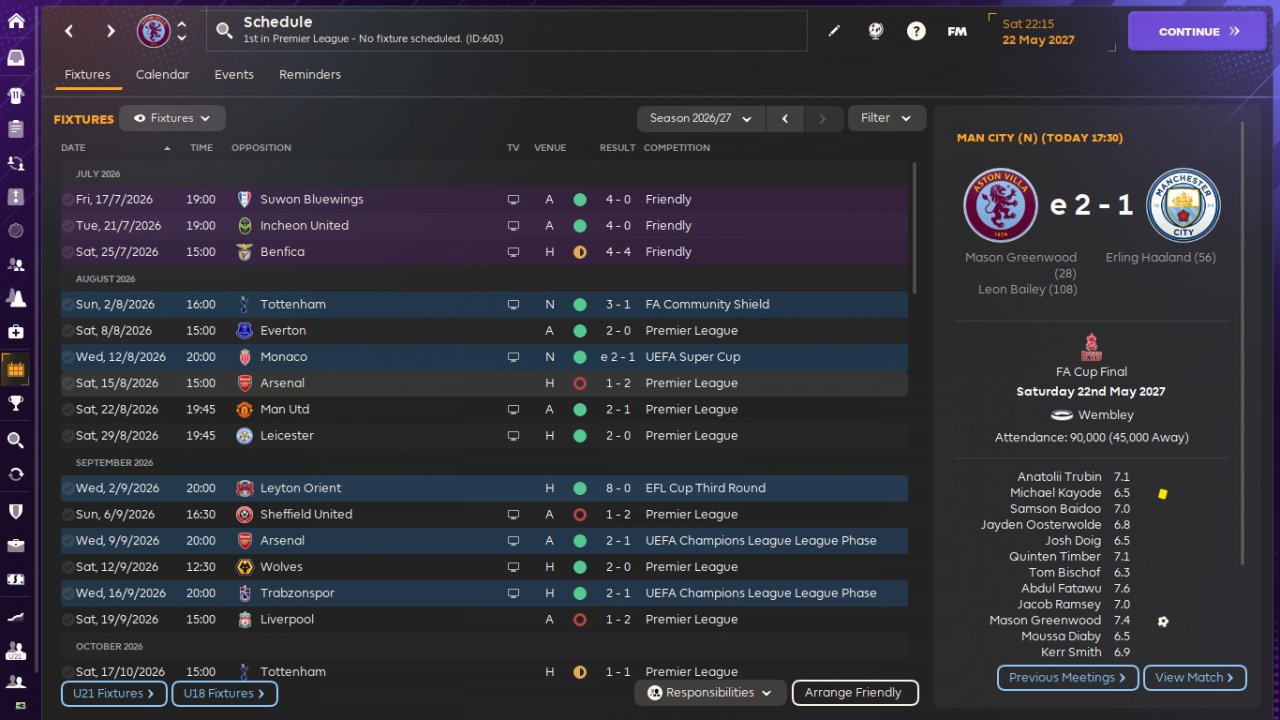Open the Squad shirt icon in sidebar
1280x720 pixels.
click(16, 96)
